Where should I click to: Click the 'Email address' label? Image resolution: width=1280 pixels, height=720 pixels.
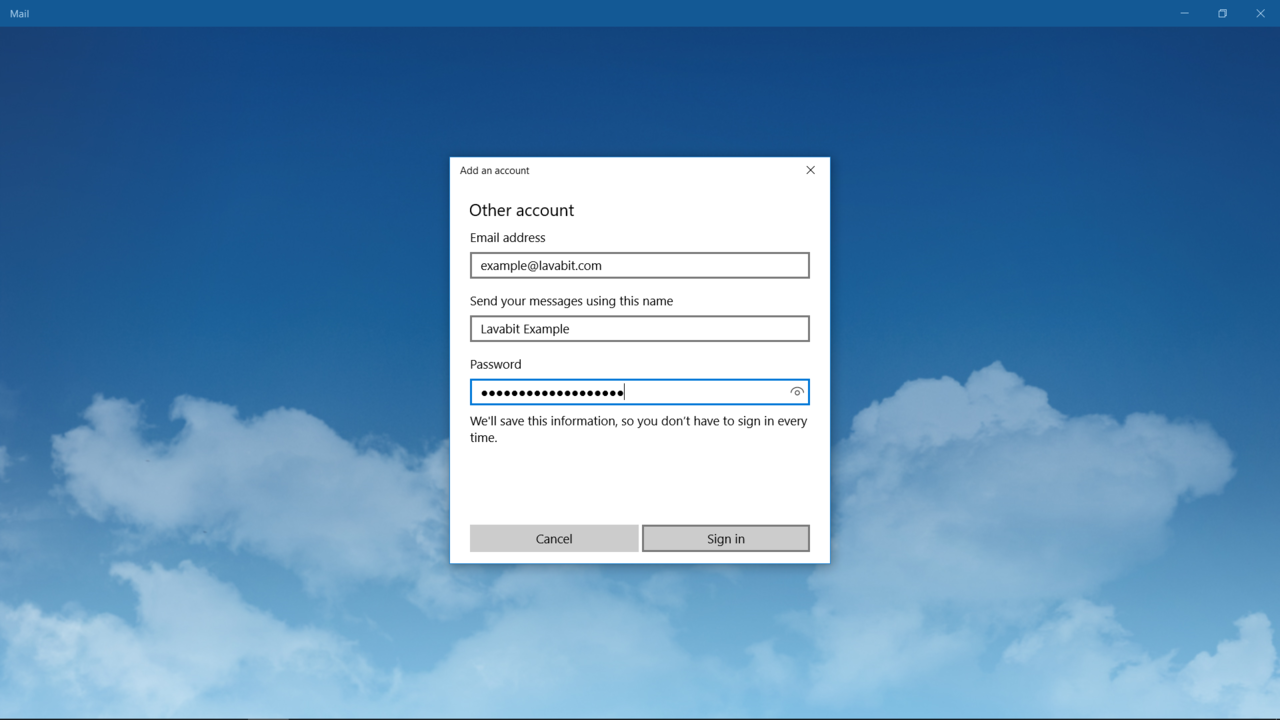508,237
